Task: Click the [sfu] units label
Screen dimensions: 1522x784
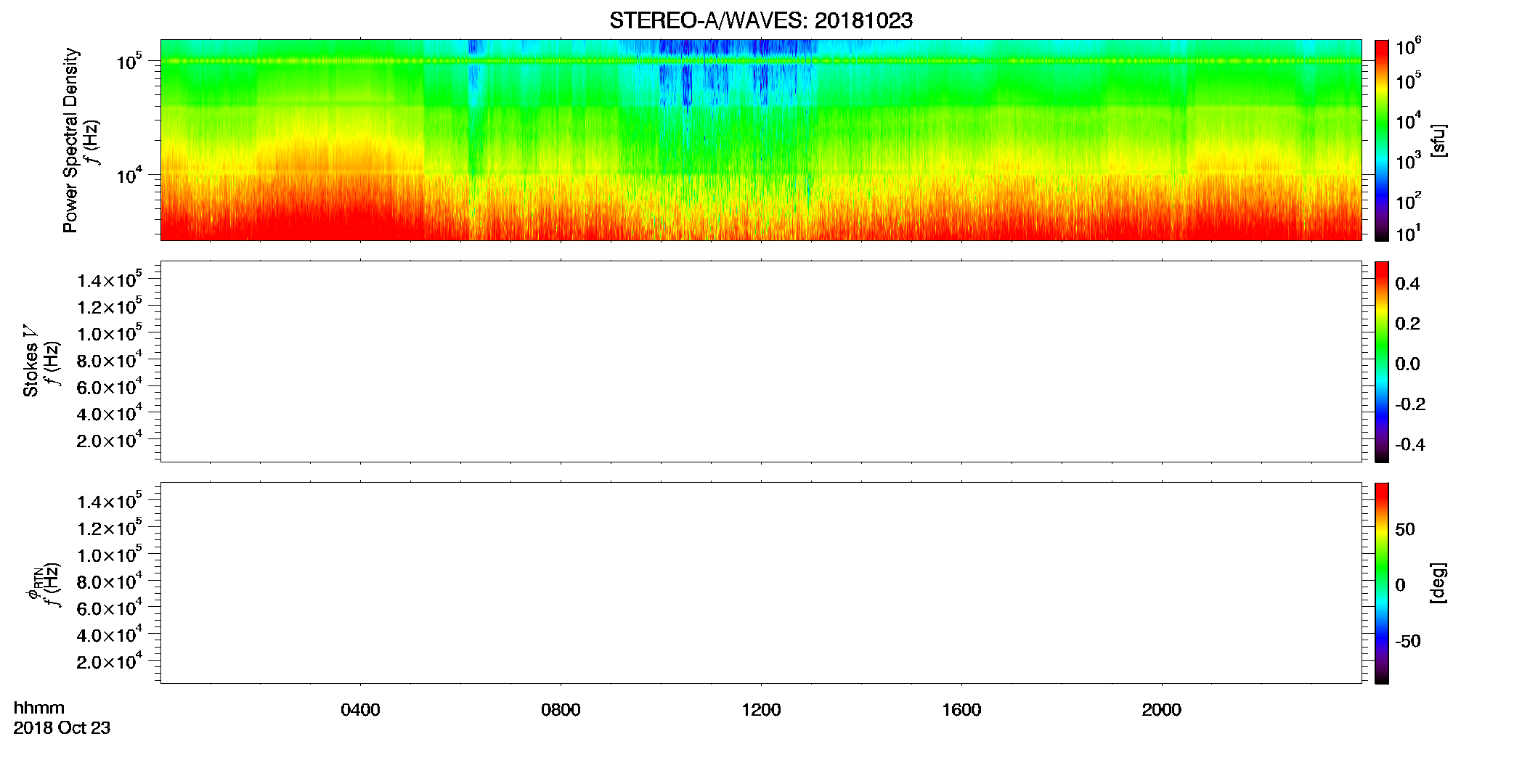Action: tap(1438, 140)
